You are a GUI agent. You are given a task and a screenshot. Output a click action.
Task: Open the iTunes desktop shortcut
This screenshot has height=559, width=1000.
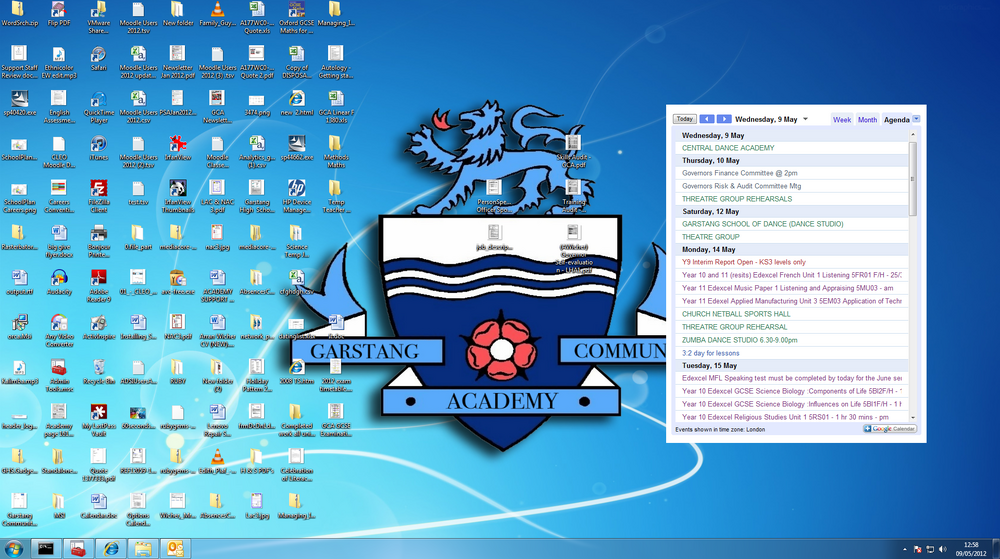[x=98, y=148]
